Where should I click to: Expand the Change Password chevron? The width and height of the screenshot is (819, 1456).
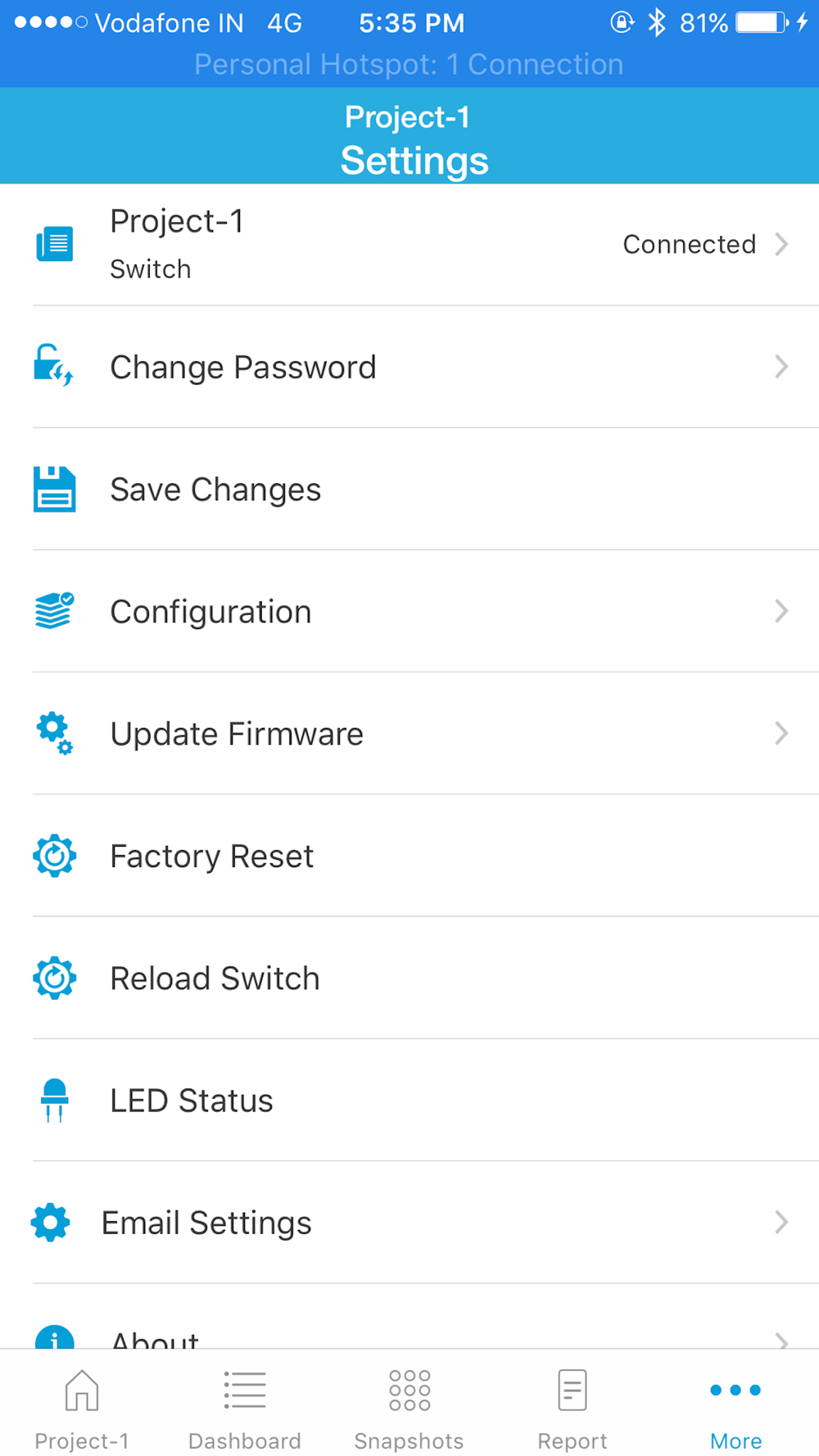coord(781,366)
